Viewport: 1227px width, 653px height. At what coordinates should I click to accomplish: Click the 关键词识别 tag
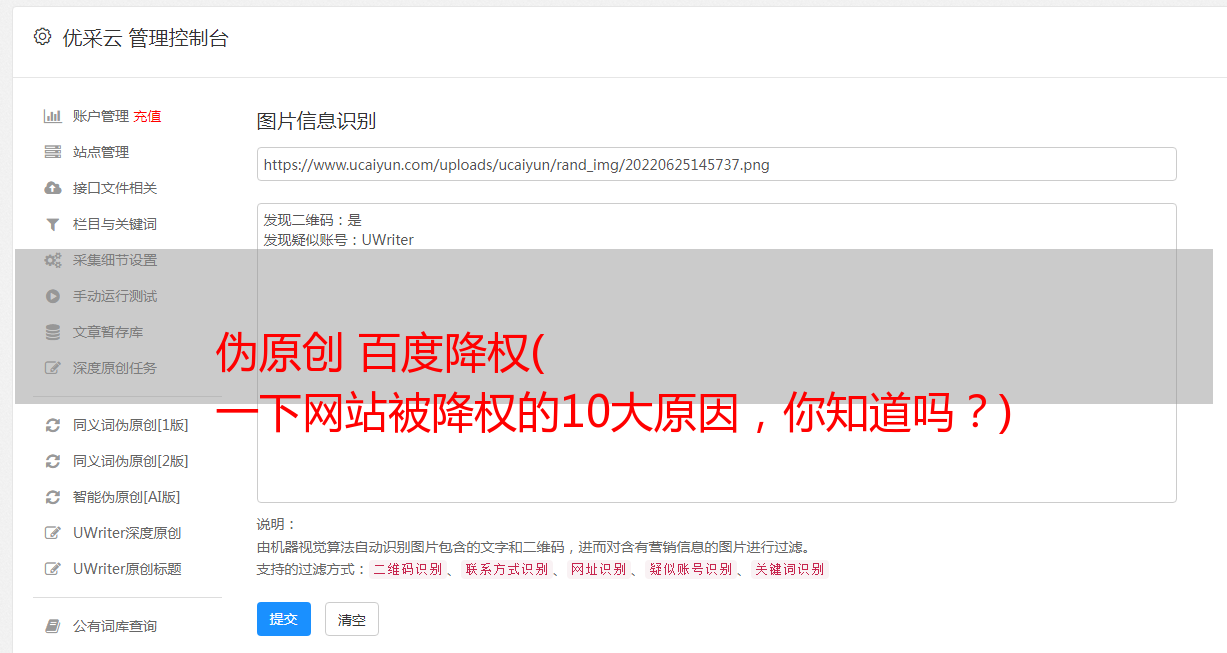point(790,569)
